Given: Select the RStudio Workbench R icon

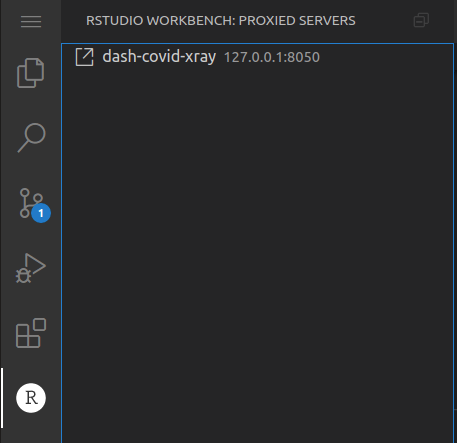Looking at the screenshot, I should pos(31,398).
